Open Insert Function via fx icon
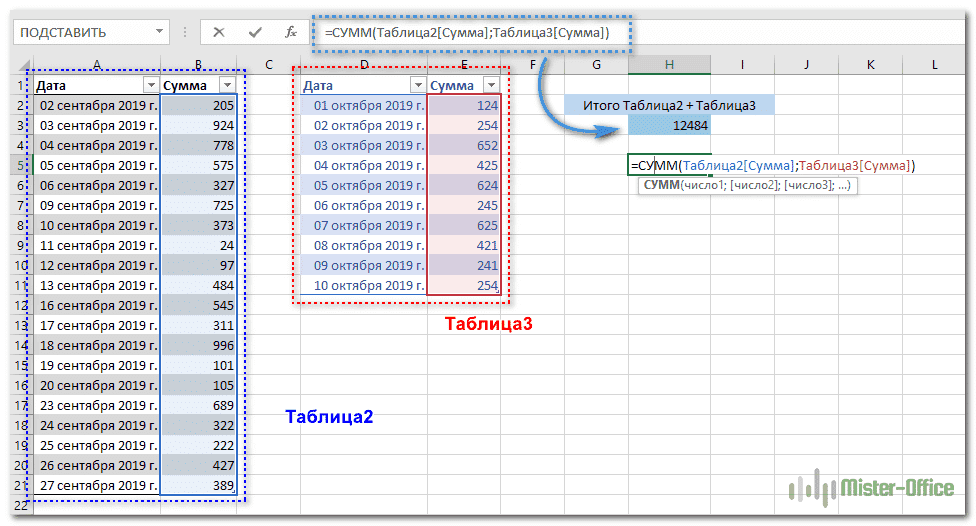Screen dimensions: 976x526 [x=291, y=32]
